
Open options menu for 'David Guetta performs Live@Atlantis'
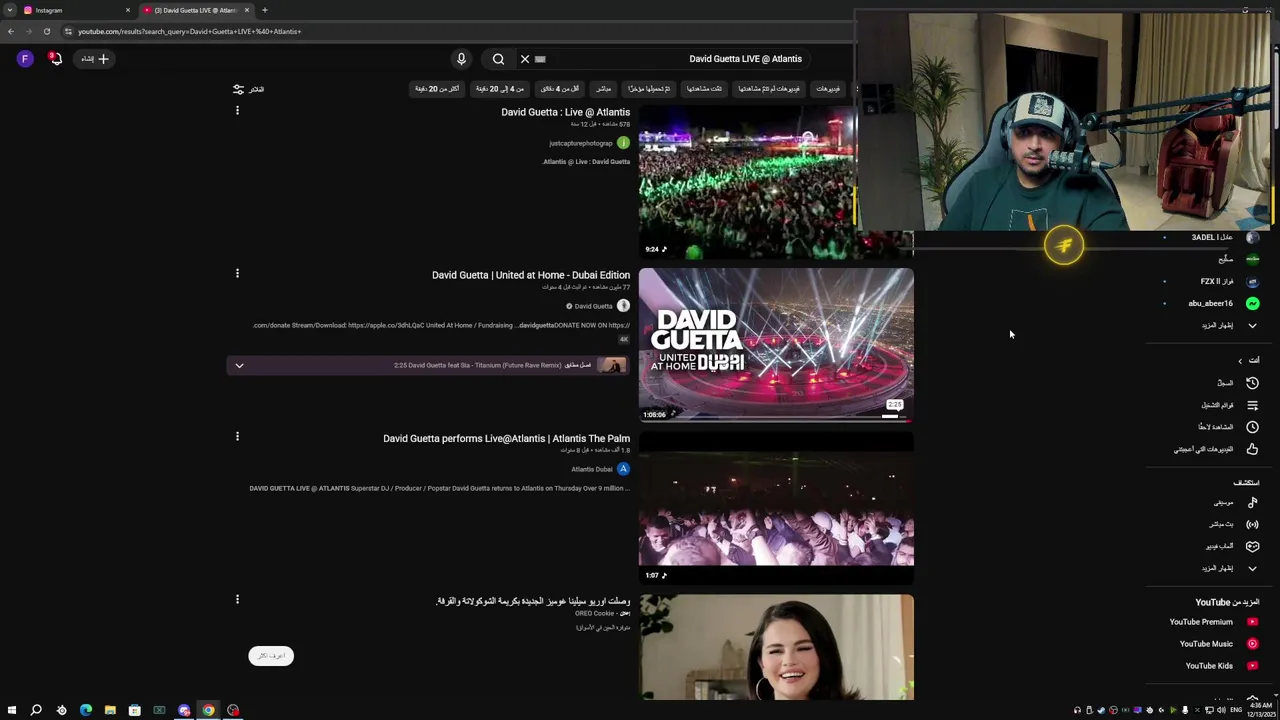237,436
